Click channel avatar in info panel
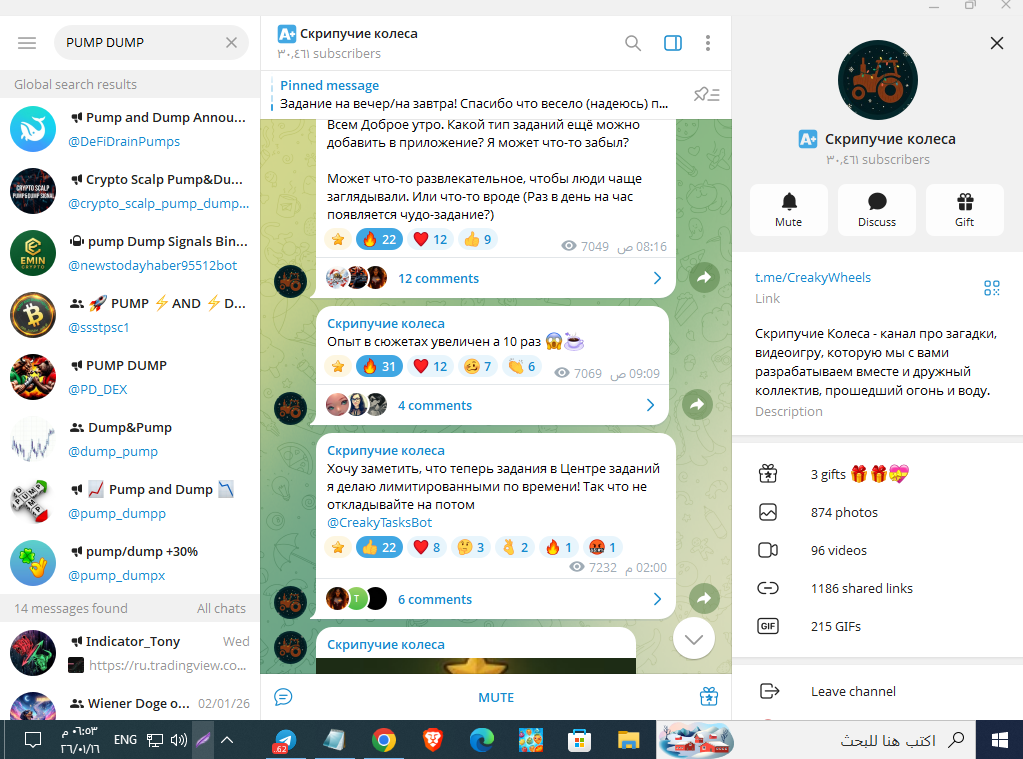Viewport: 1023px width, 759px height. (x=878, y=80)
